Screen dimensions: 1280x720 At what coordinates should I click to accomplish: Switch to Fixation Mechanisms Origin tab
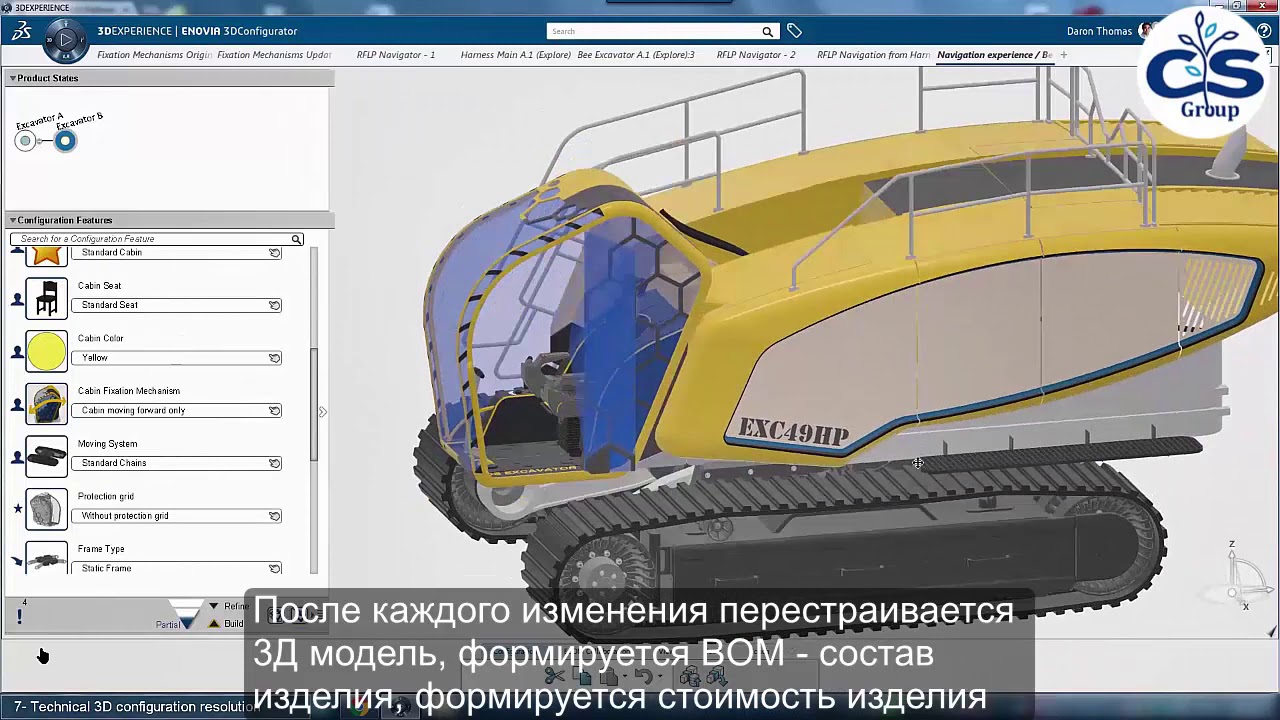(x=154, y=55)
